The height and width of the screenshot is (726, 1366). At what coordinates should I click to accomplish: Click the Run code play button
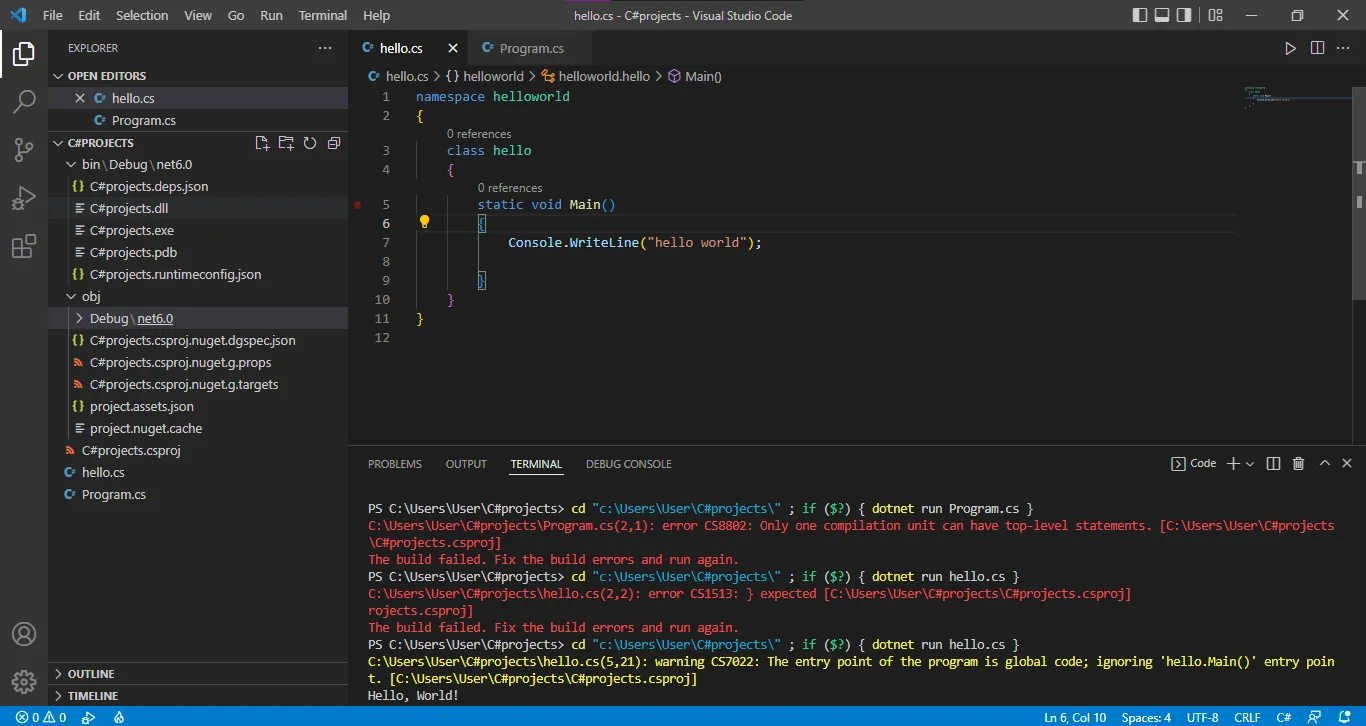pyautogui.click(x=1290, y=48)
